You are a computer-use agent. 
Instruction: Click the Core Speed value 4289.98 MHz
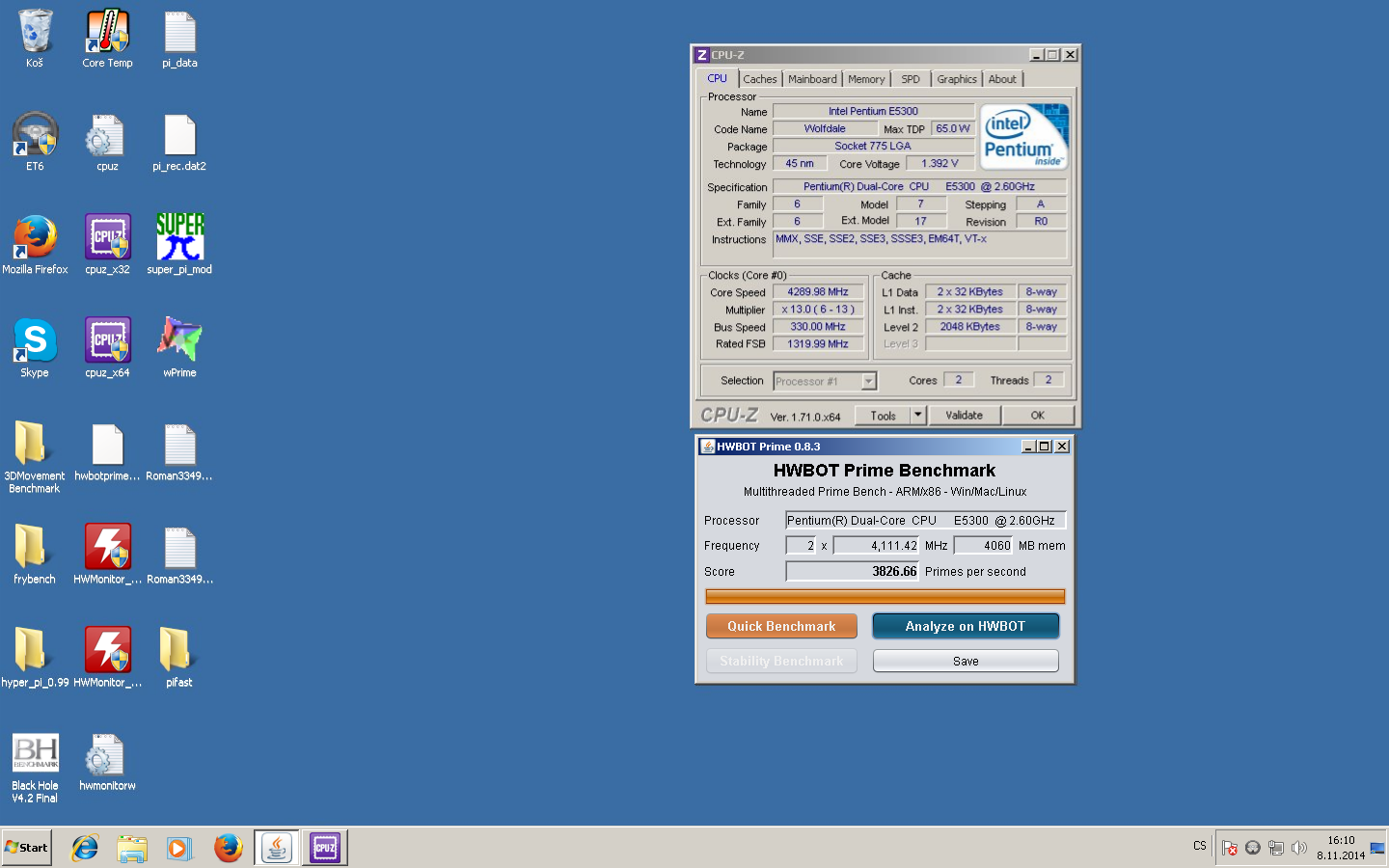pyautogui.click(x=818, y=292)
